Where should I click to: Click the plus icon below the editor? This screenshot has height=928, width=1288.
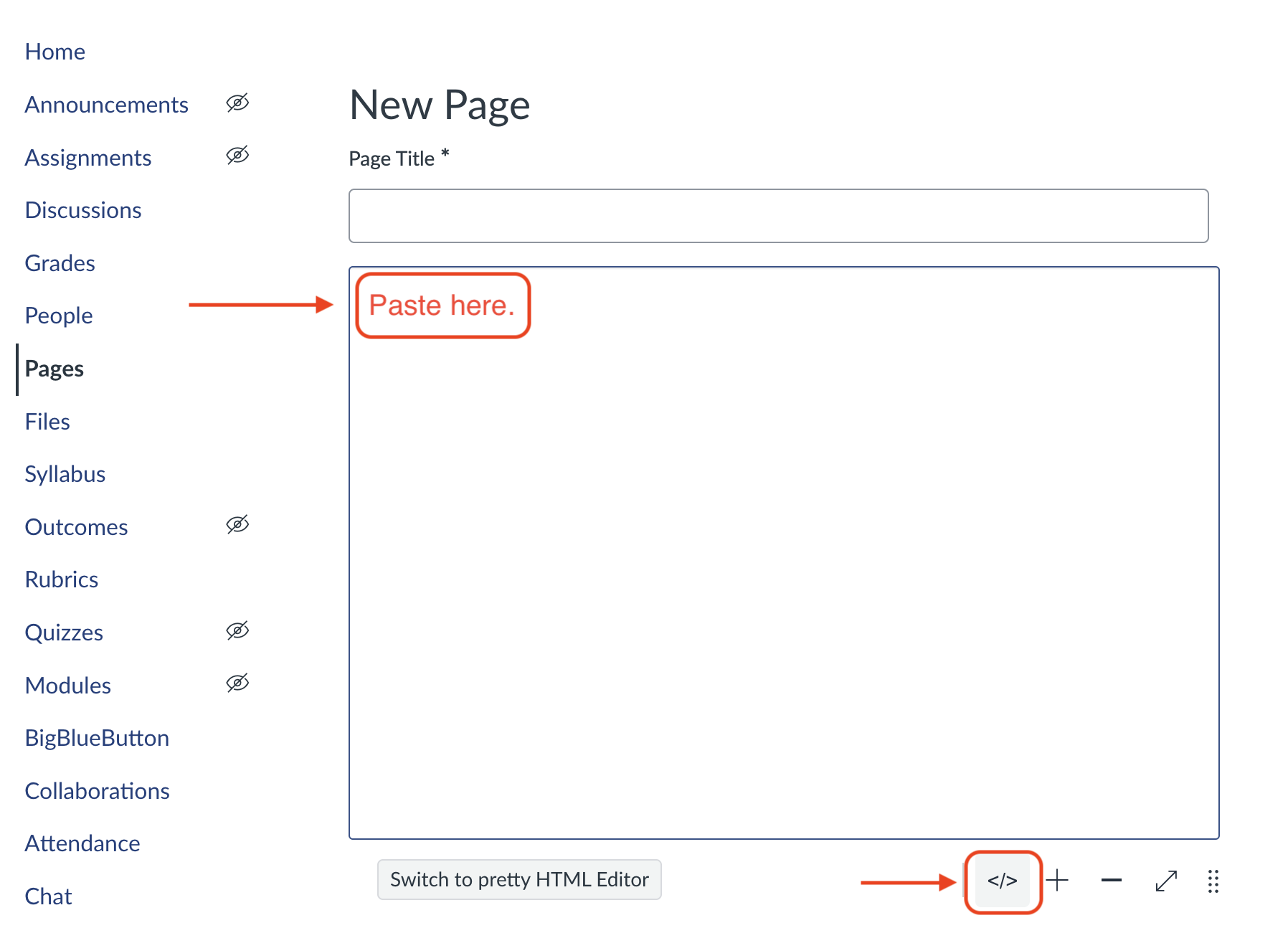pyautogui.click(x=1057, y=880)
